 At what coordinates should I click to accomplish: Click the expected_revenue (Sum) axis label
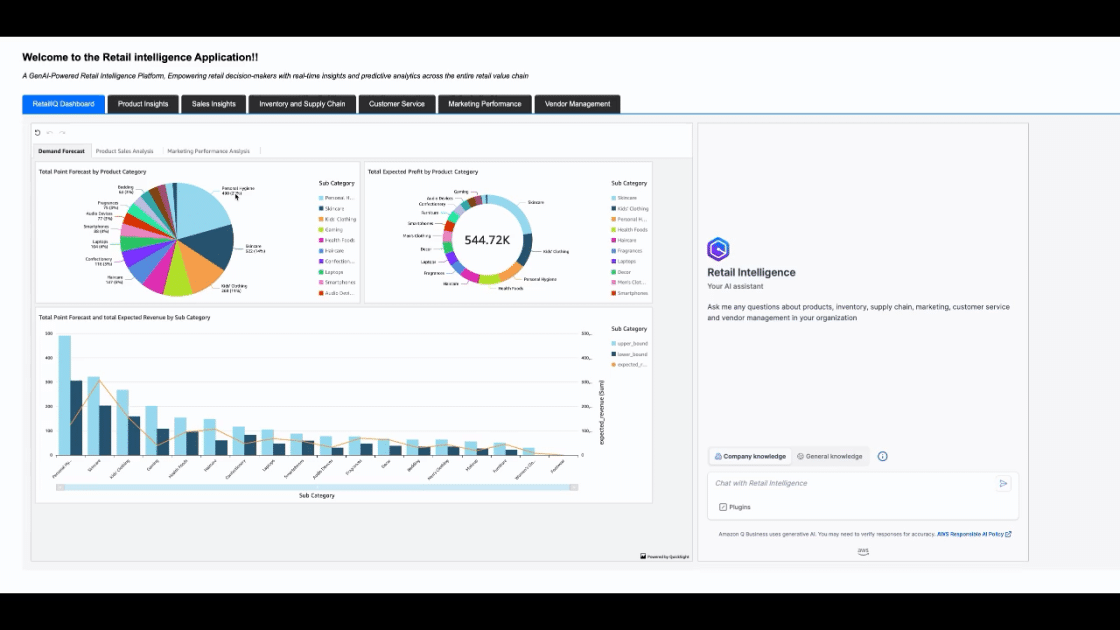click(601, 412)
